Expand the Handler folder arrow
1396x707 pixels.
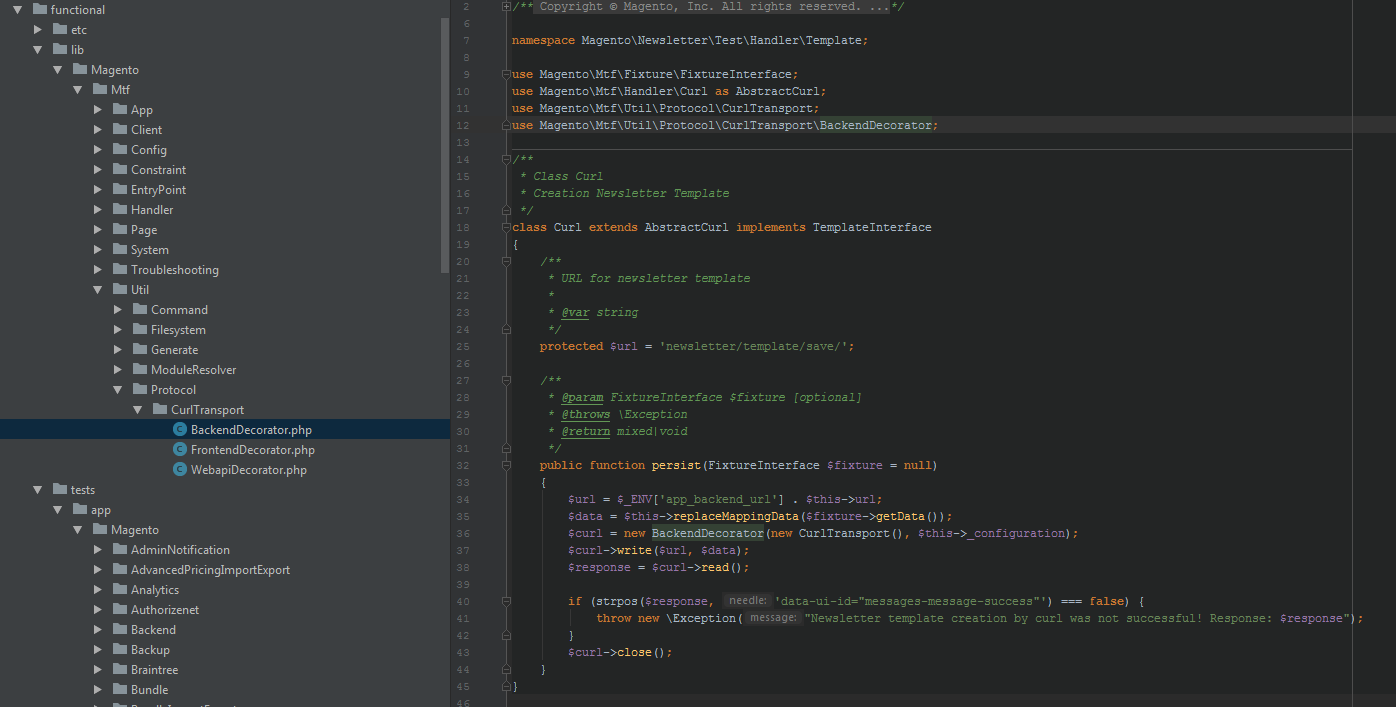pyautogui.click(x=98, y=210)
